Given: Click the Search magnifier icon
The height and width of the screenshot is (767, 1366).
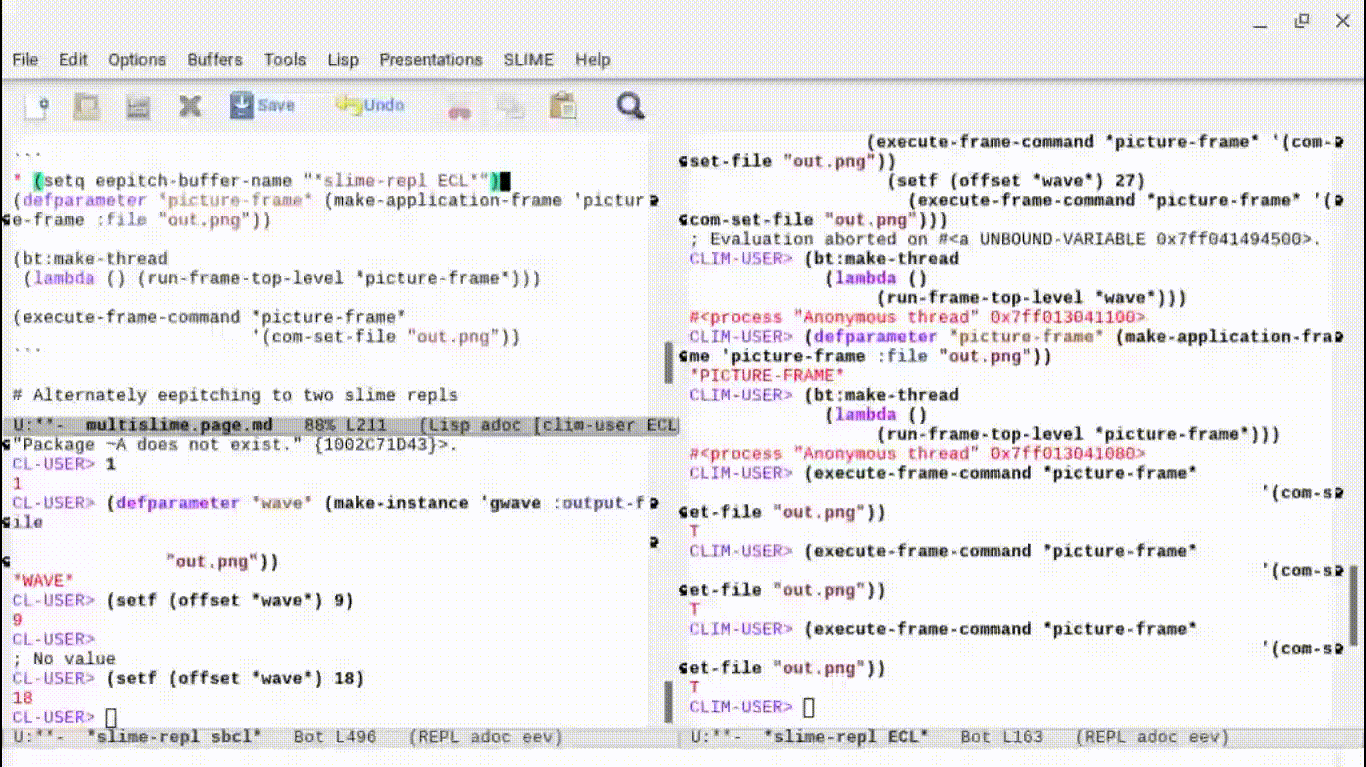Looking at the screenshot, I should (x=630, y=105).
